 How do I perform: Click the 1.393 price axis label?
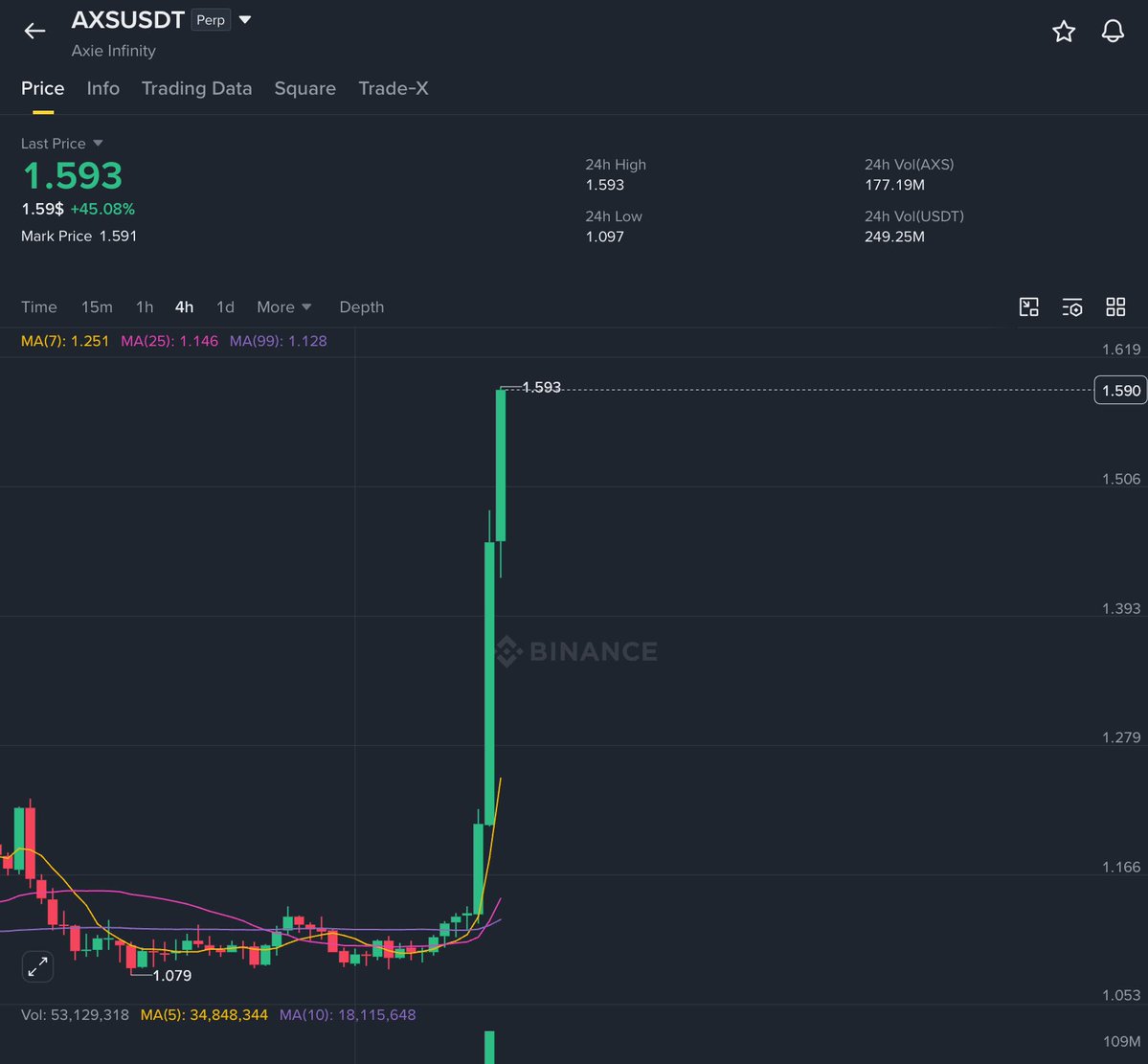tap(1121, 608)
